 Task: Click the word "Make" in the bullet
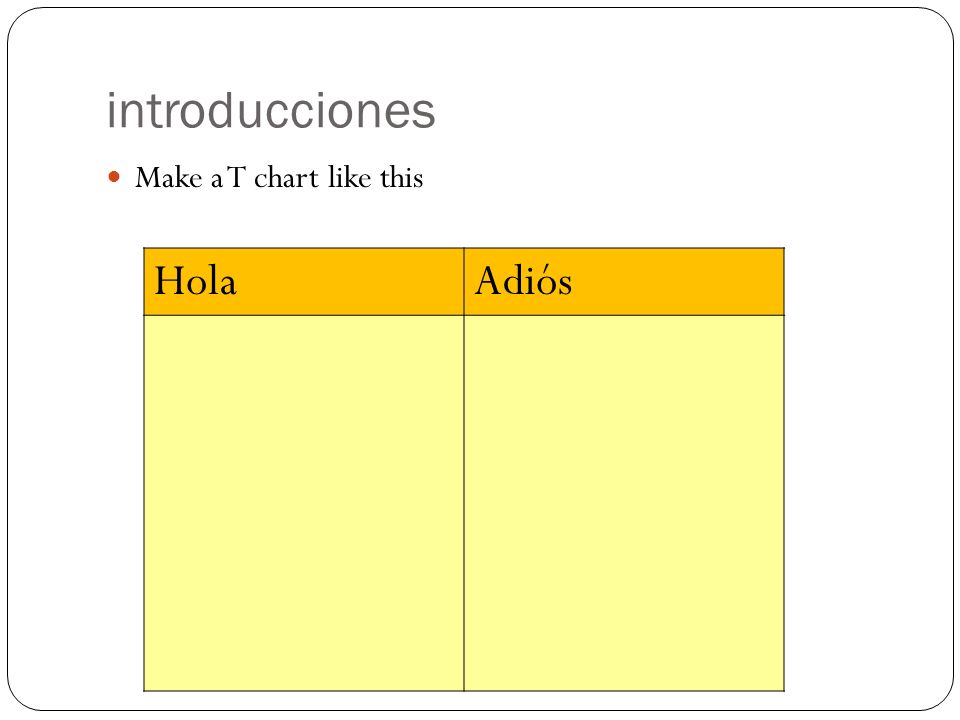click(x=169, y=178)
